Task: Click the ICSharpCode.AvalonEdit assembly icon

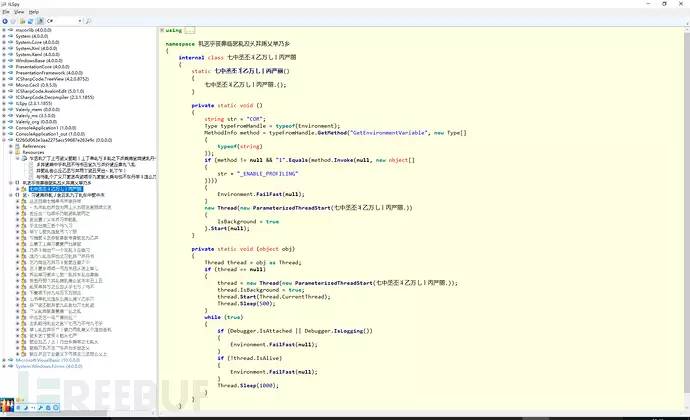Action: (x=11, y=91)
